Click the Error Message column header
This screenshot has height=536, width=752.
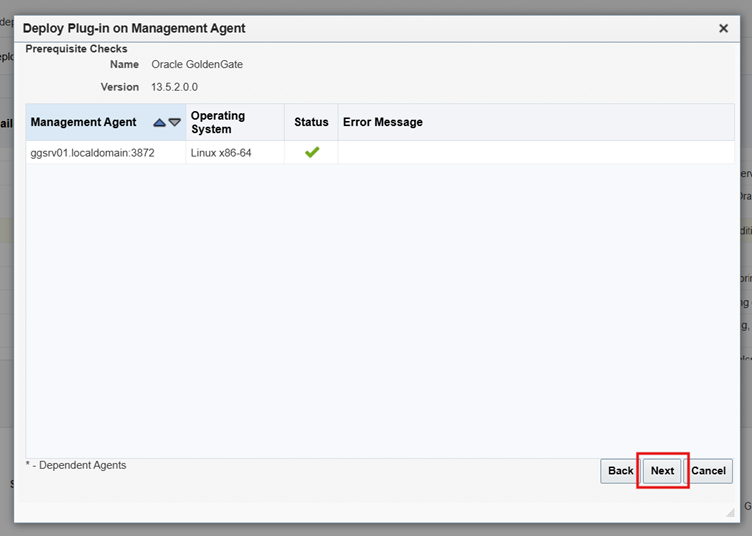pyautogui.click(x=383, y=122)
